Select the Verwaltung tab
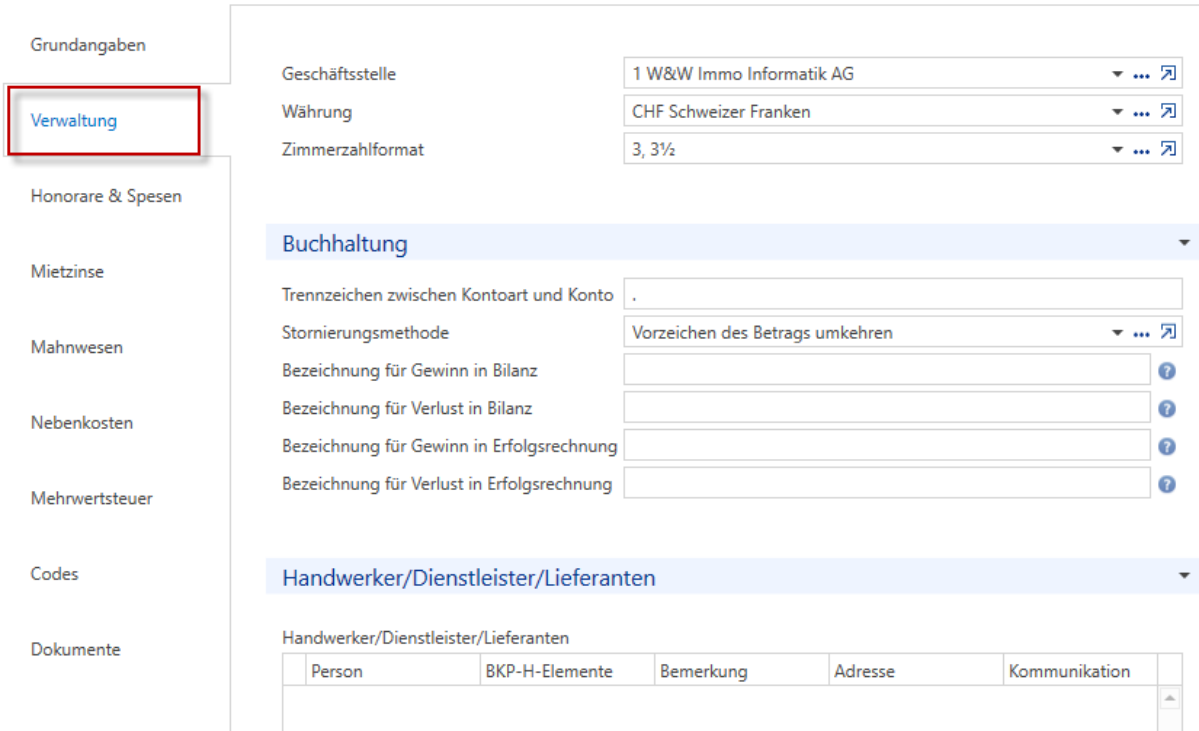This screenshot has width=1199, height=731. pos(73,121)
